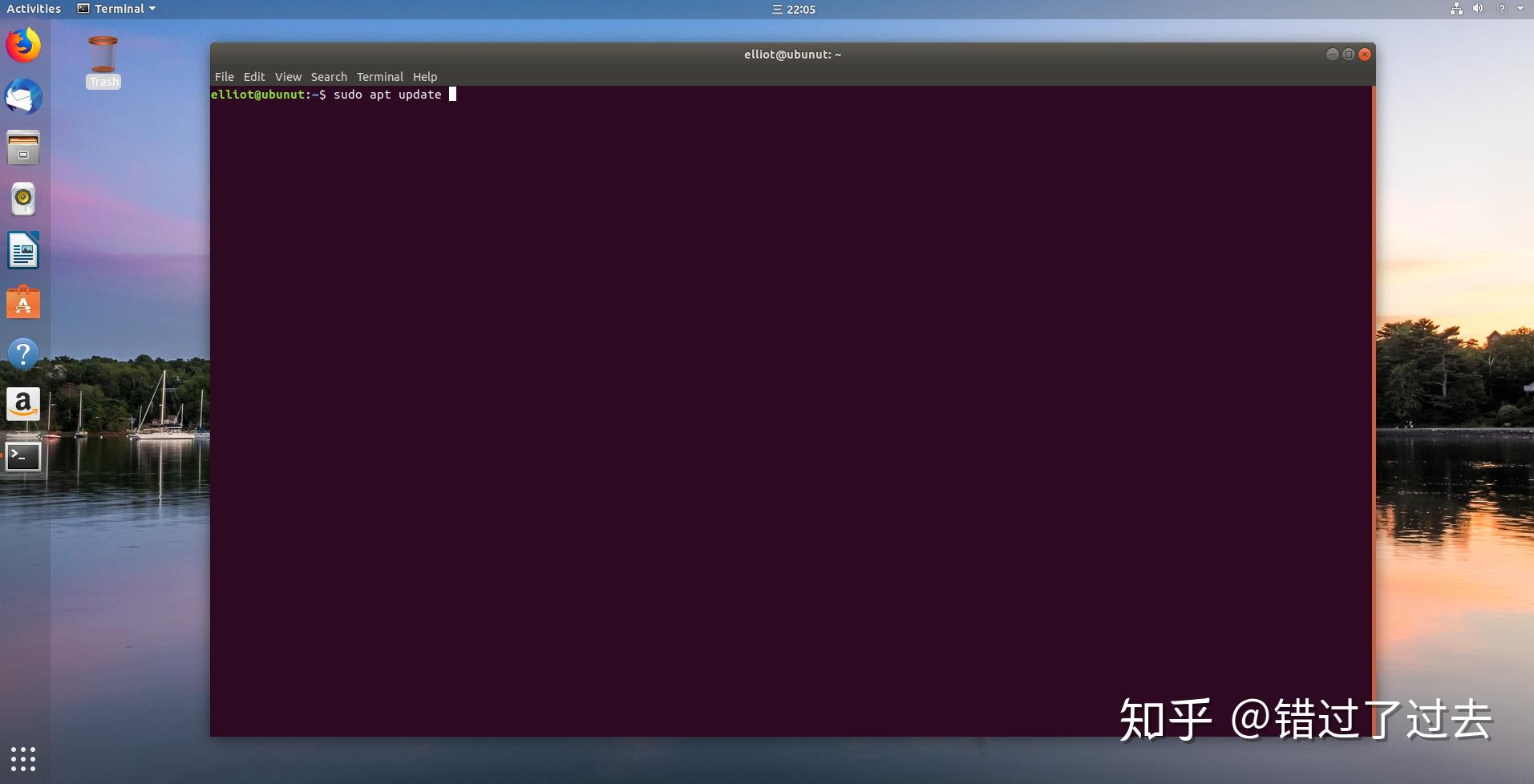Show Applications using the grid button

tap(23, 759)
